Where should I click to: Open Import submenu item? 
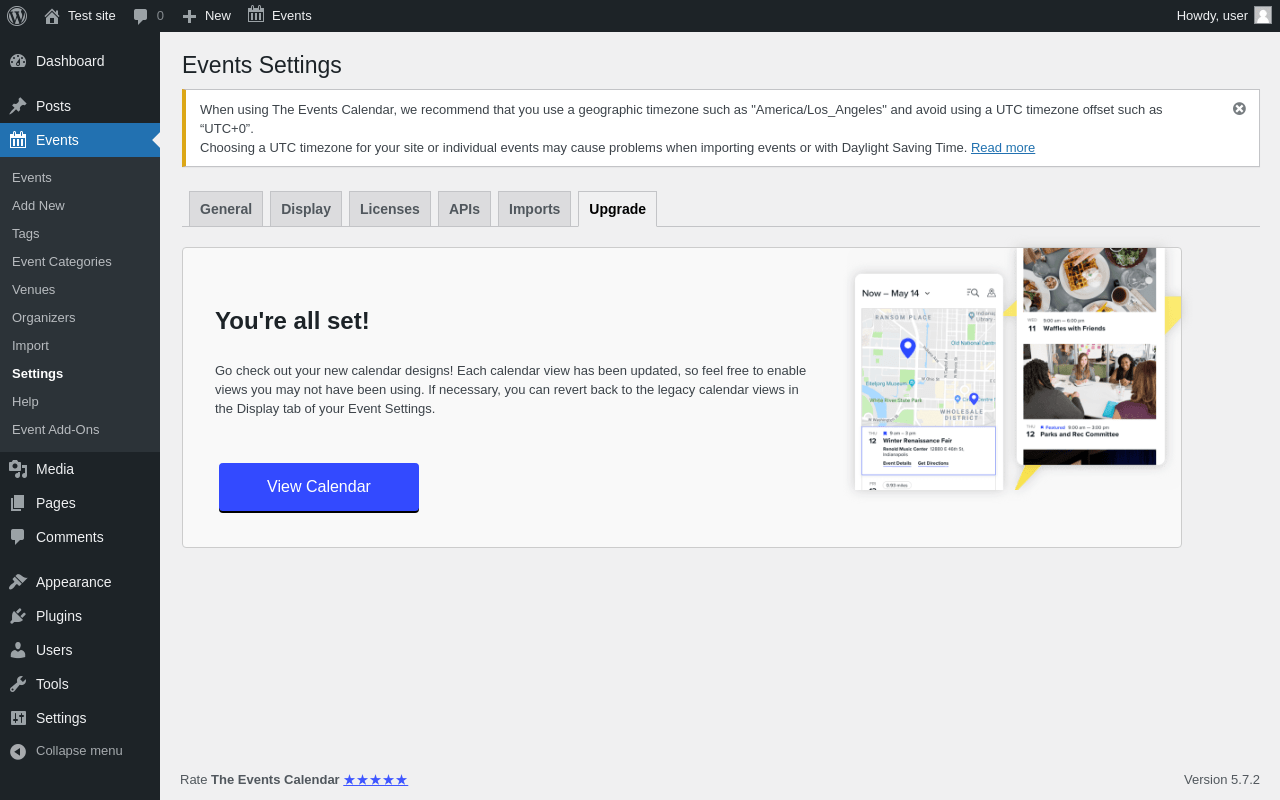click(30, 345)
